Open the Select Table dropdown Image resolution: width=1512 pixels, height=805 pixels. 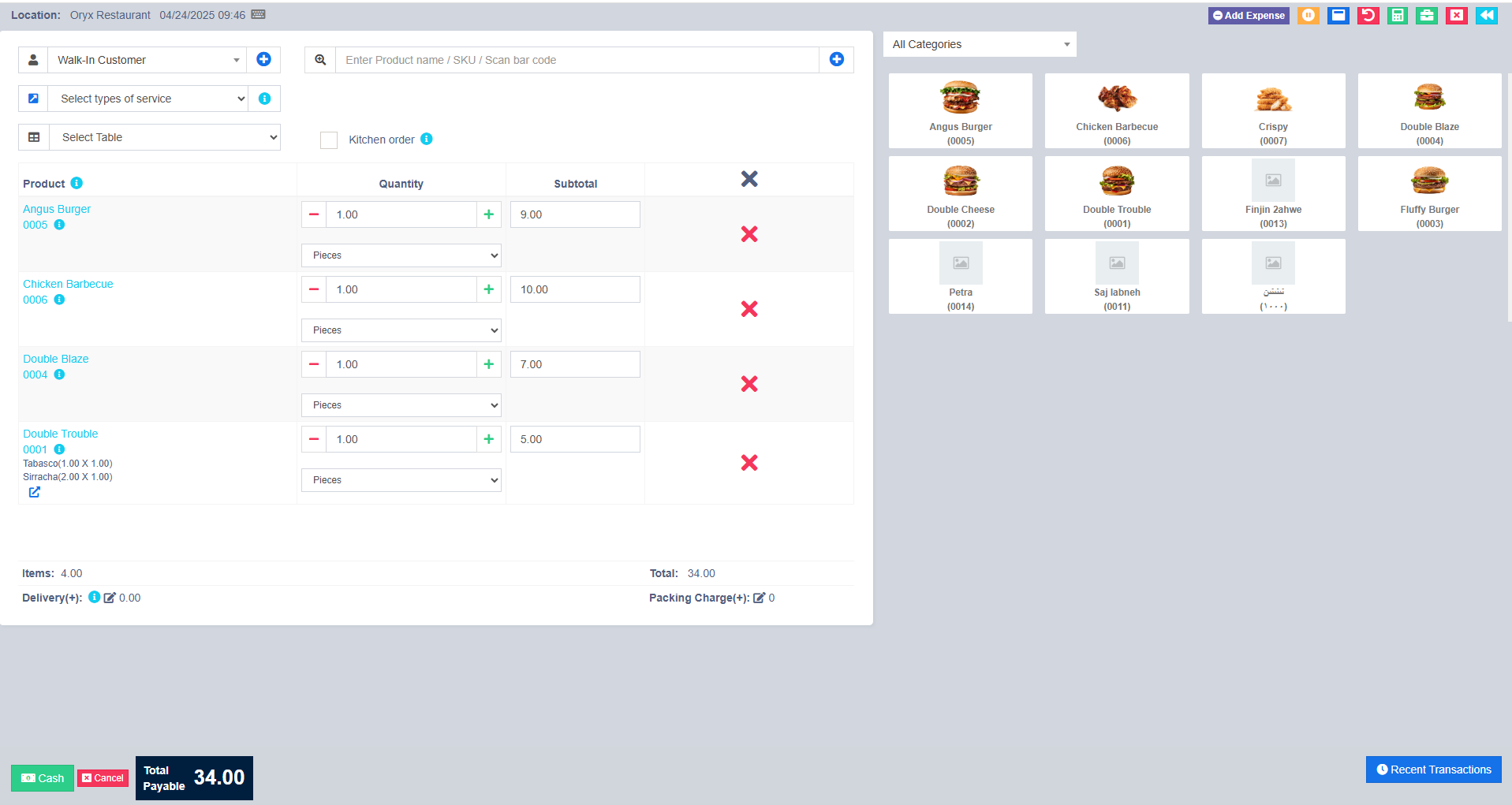click(165, 137)
